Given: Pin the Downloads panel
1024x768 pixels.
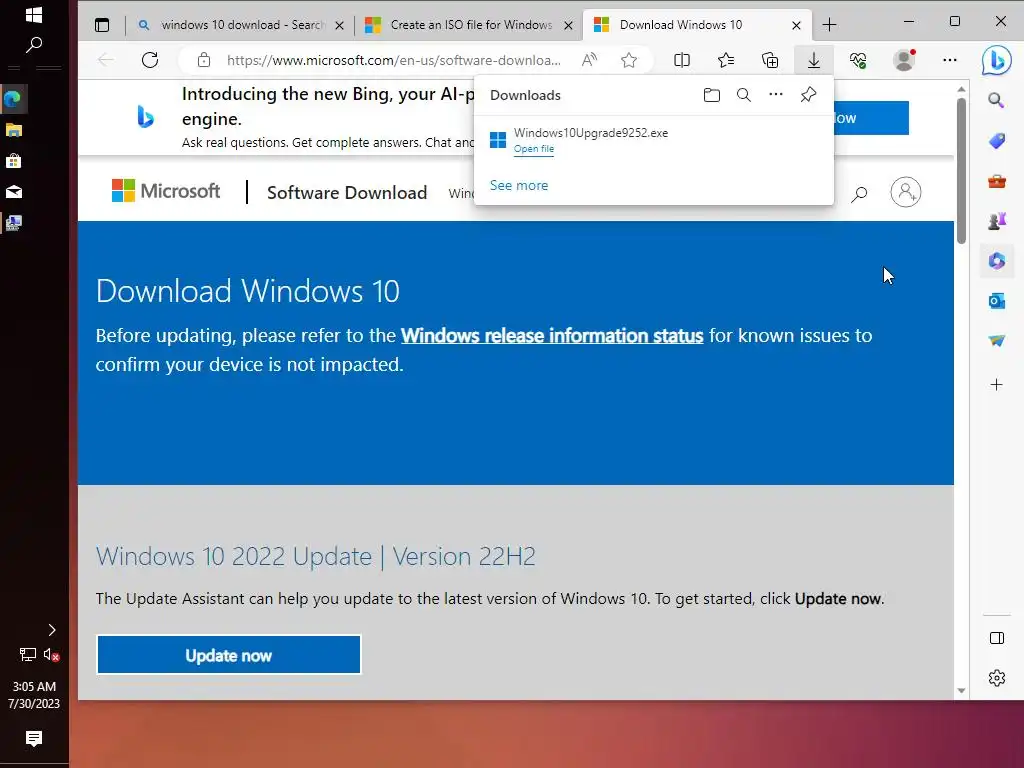Looking at the screenshot, I should pyautogui.click(x=808, y=95).
